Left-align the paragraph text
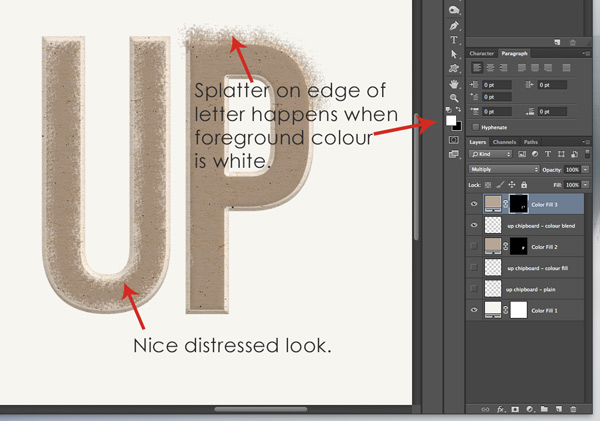600x421 pixels. pos(476,67)
